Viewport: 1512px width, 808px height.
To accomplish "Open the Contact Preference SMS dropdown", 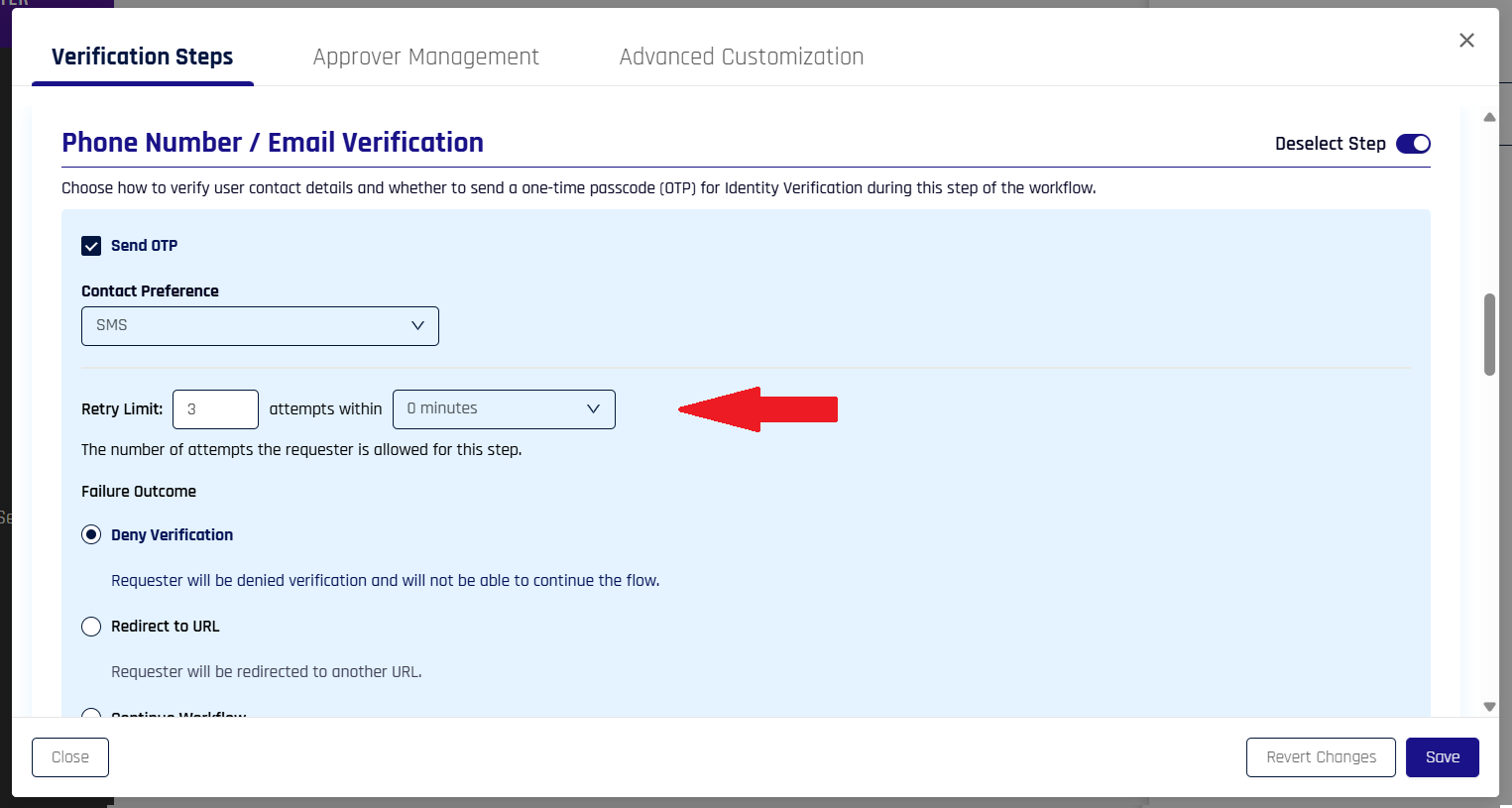I will [x=260, y=326].
